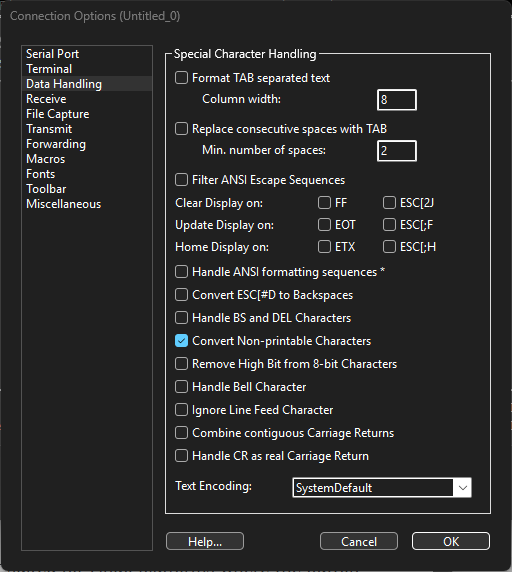Tick the ESC[;H home display checkbox

coord(389,247)
